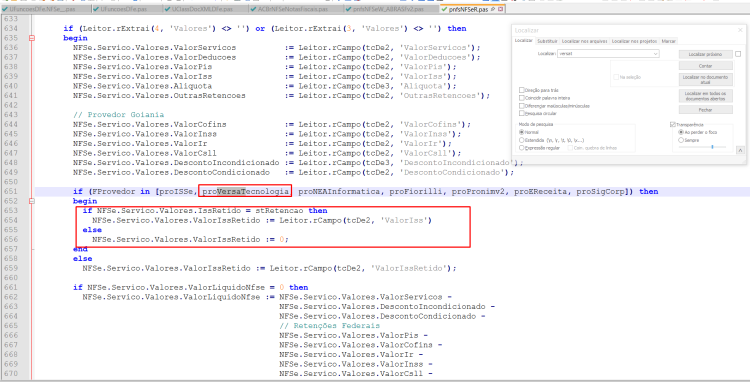Click 'proPronimv2' on line 651
This screenshot has height=382, width=750.
pyautogui.click(x=478, y=192)
